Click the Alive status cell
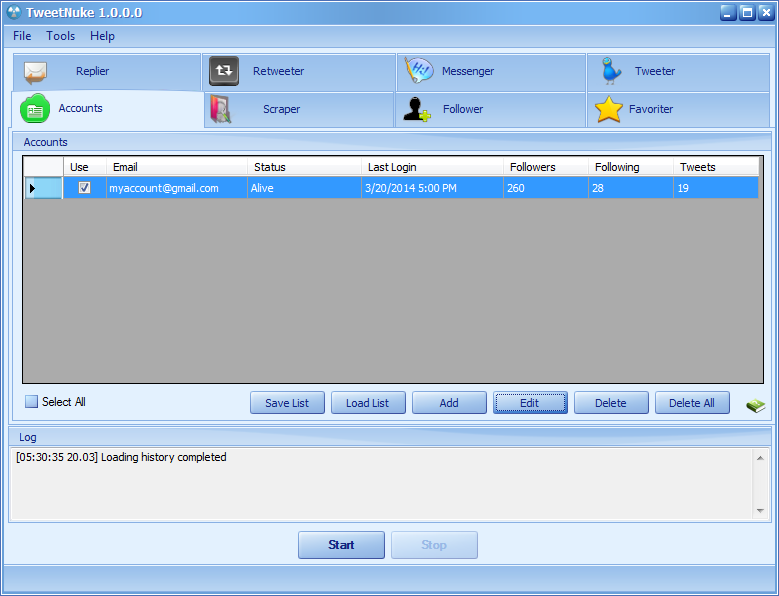 [305, 188]
